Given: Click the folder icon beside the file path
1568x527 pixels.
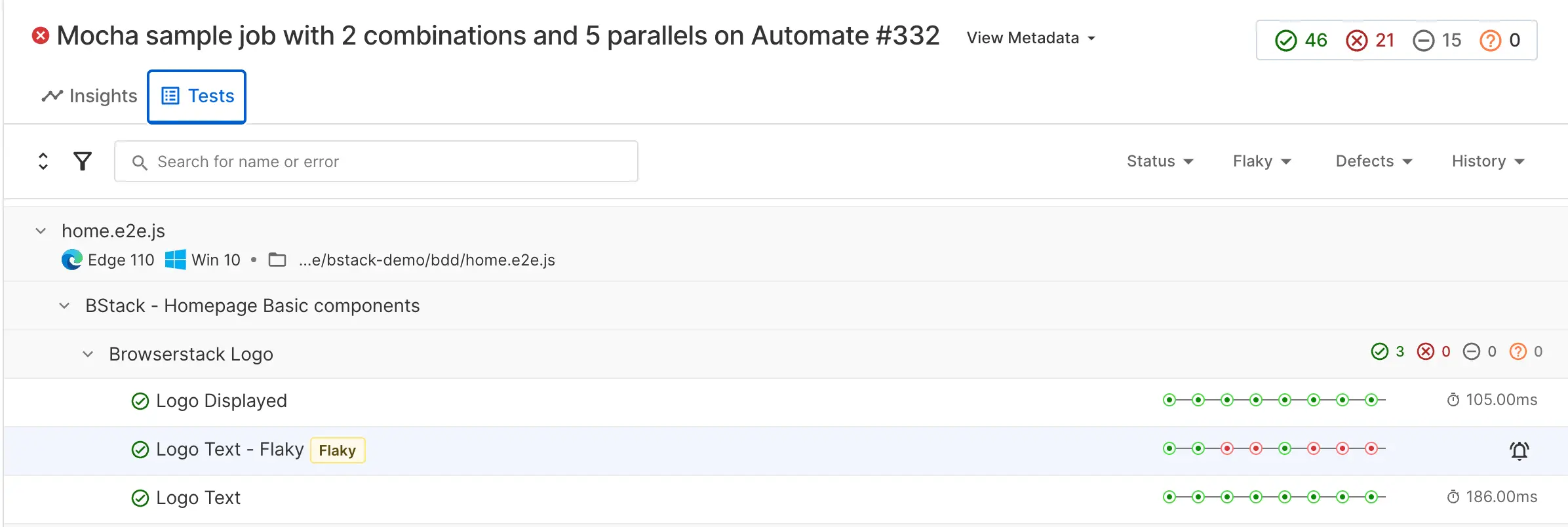Looking at the screenshot, I should pos(277,260).
